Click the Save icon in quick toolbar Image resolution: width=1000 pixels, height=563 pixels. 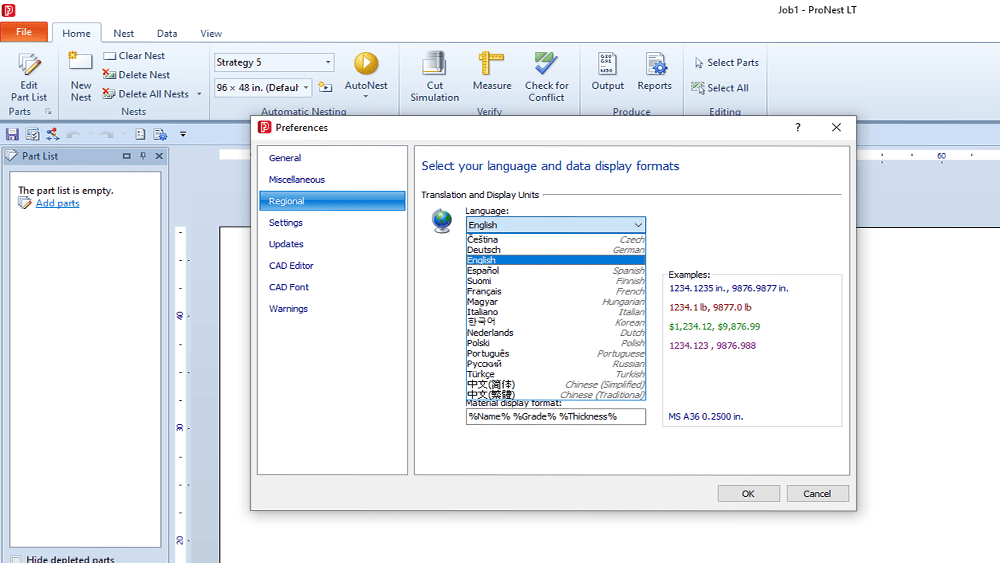pos(12,134)
